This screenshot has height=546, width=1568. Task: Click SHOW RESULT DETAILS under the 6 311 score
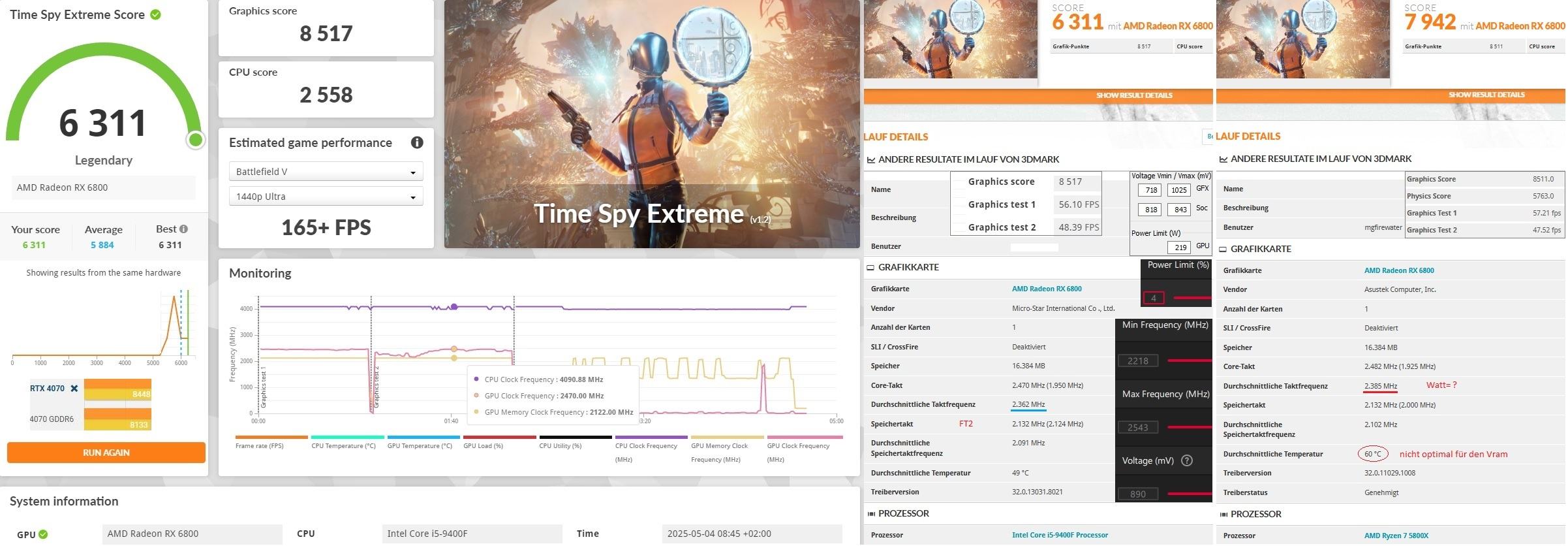(x=1134, y=95)
